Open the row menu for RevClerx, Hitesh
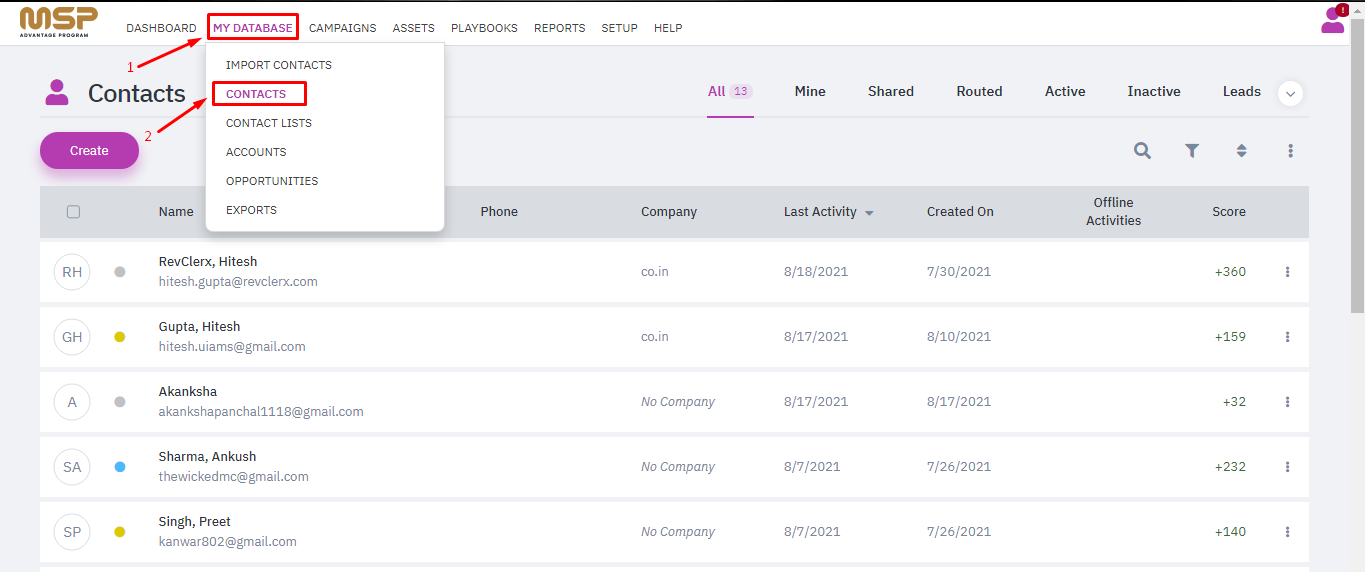The height and width of the screenshot is (572, 1365). point(1287,272)
